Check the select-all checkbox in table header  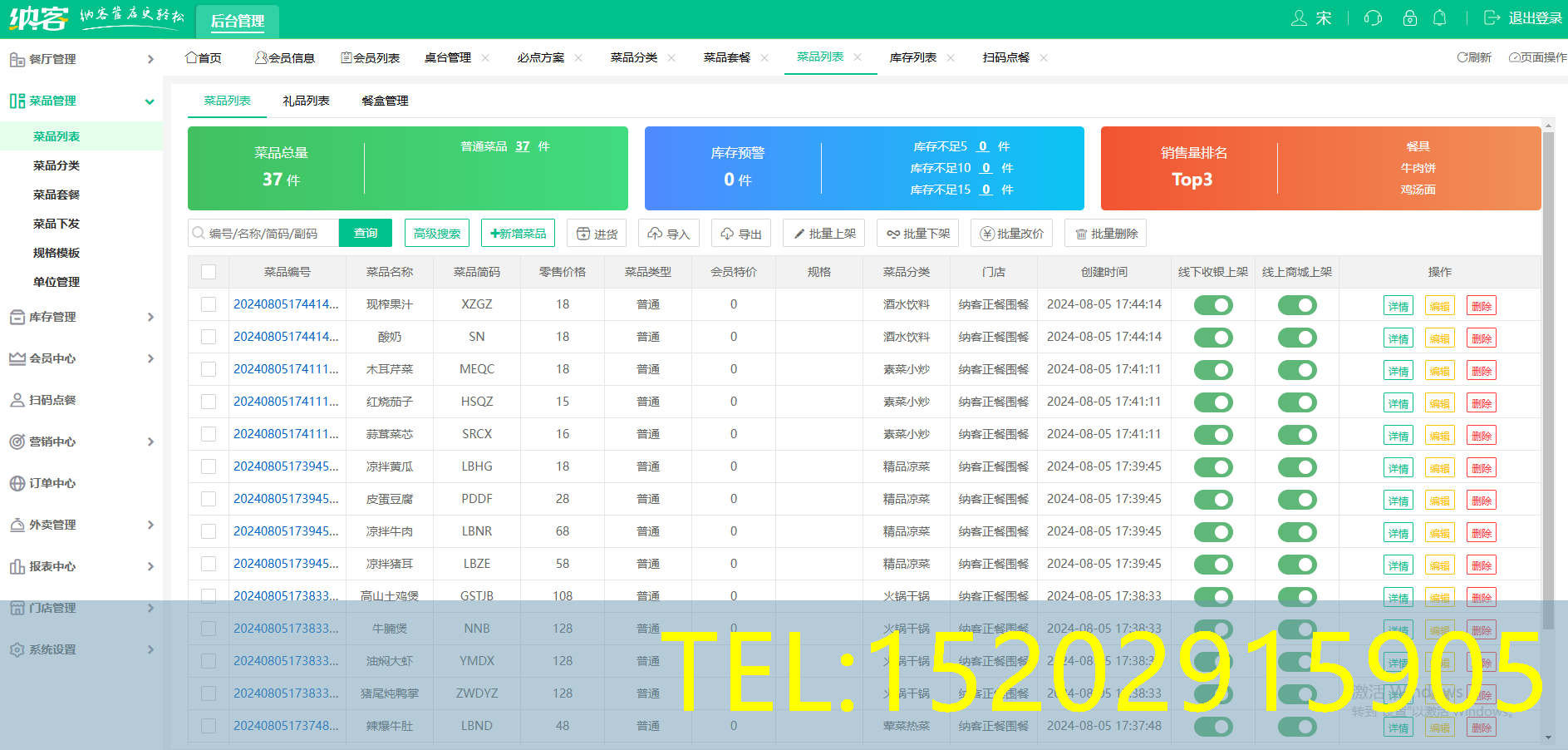pyautogui.click(x=209, y=272)
